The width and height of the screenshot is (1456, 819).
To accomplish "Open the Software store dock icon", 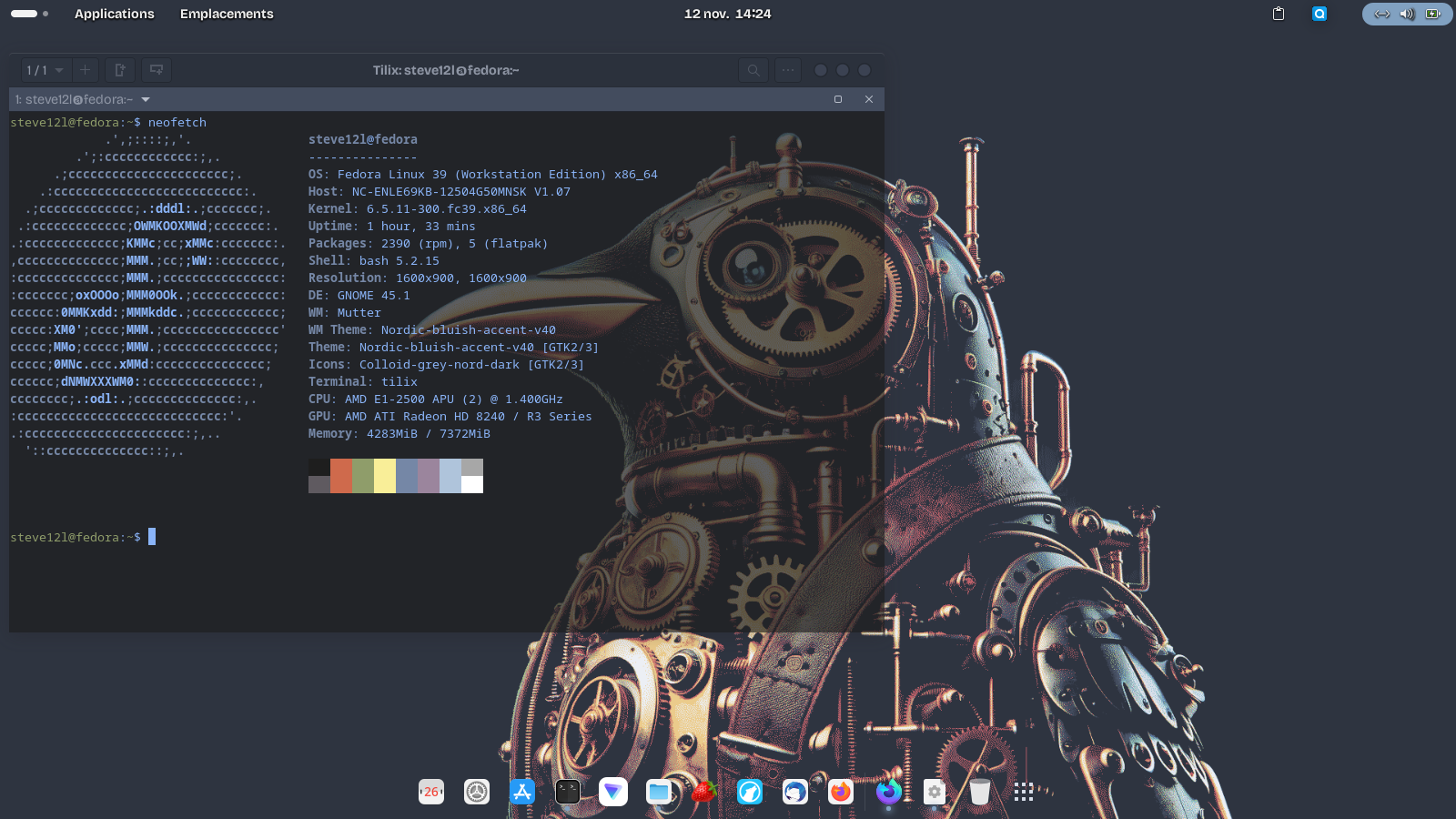I will 522,792.
